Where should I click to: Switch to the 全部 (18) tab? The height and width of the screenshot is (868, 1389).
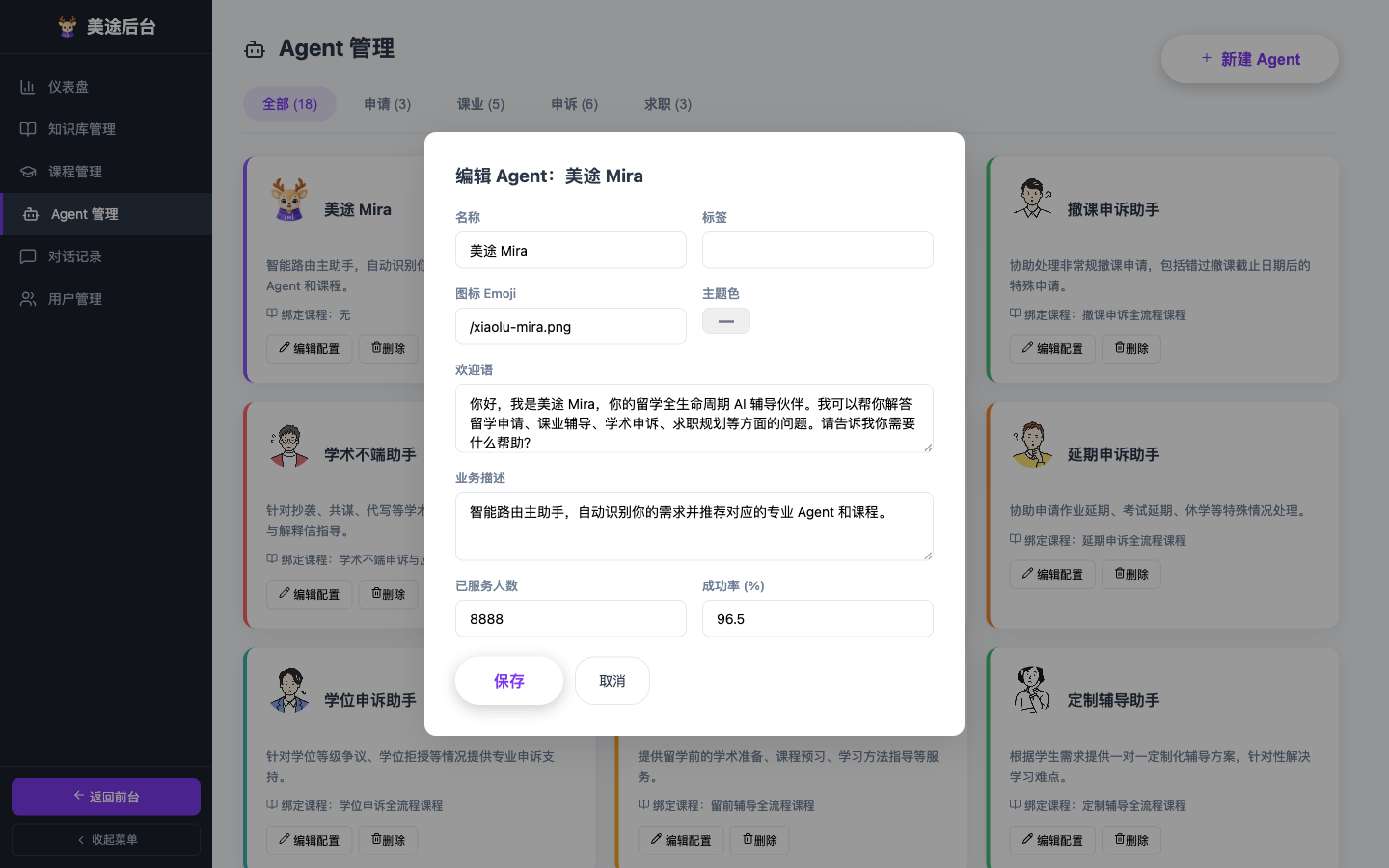(x=289, y=104)
